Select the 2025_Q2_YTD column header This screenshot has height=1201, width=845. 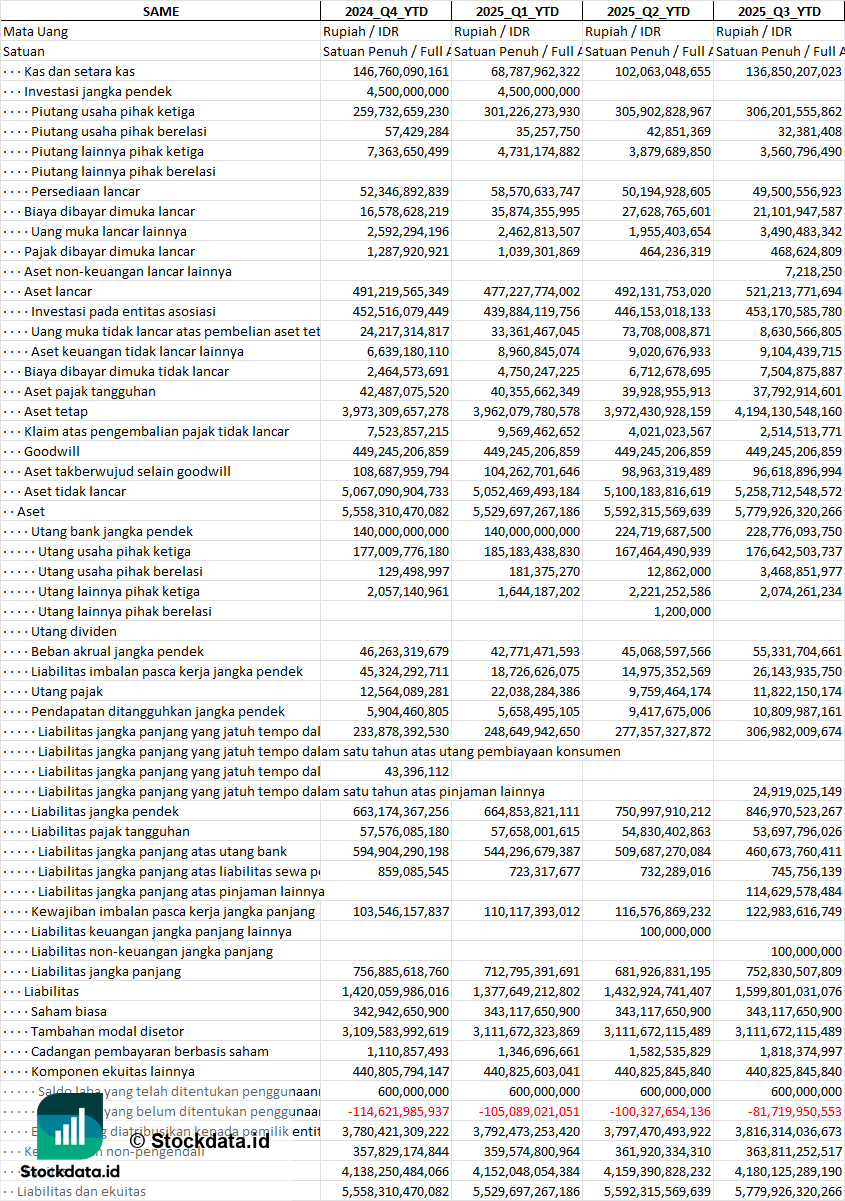648,11
